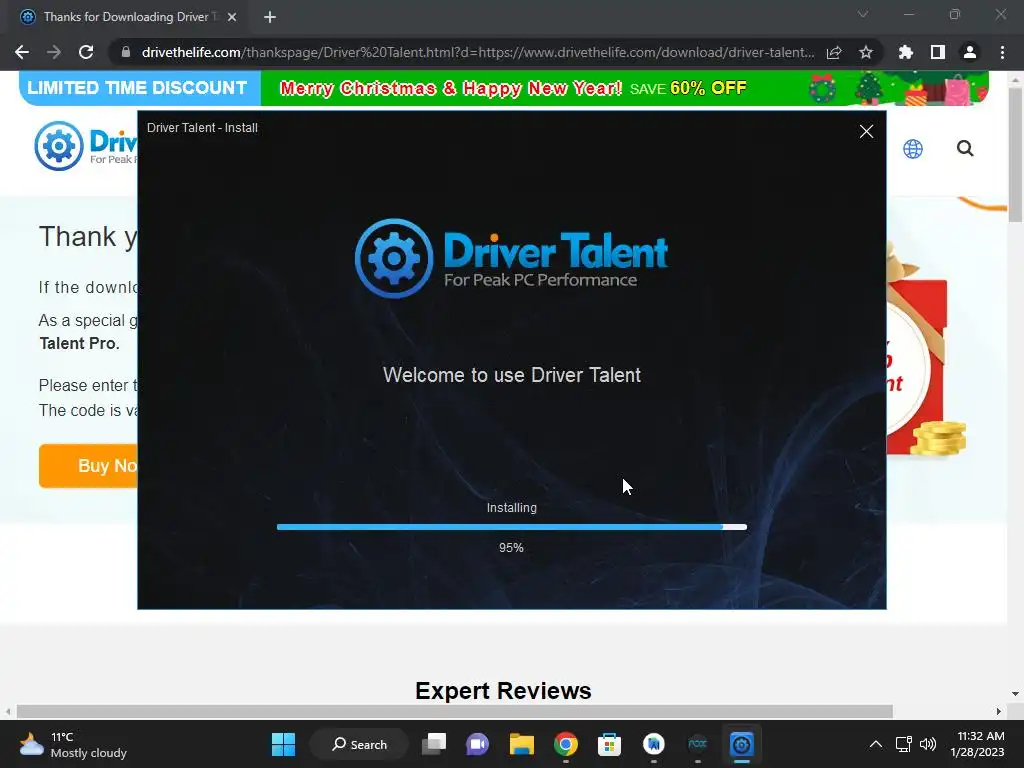Close the Thanks for Downloading tab
The width and height of the screenshot is (1024, 768).
click(232, 17)
